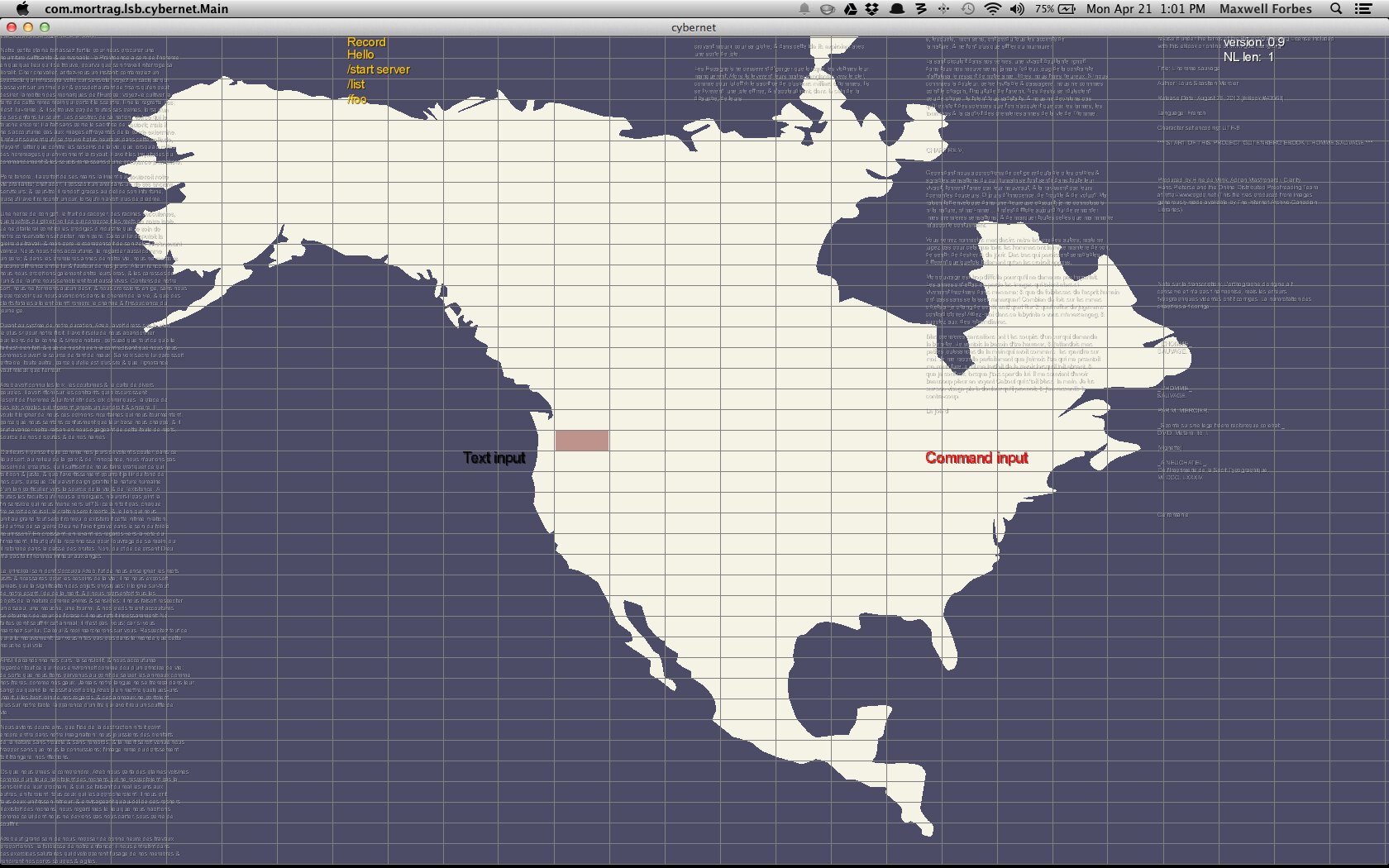Open the Notification Center bell icon
The image size is (1389, 868).
tap(804, 9)
